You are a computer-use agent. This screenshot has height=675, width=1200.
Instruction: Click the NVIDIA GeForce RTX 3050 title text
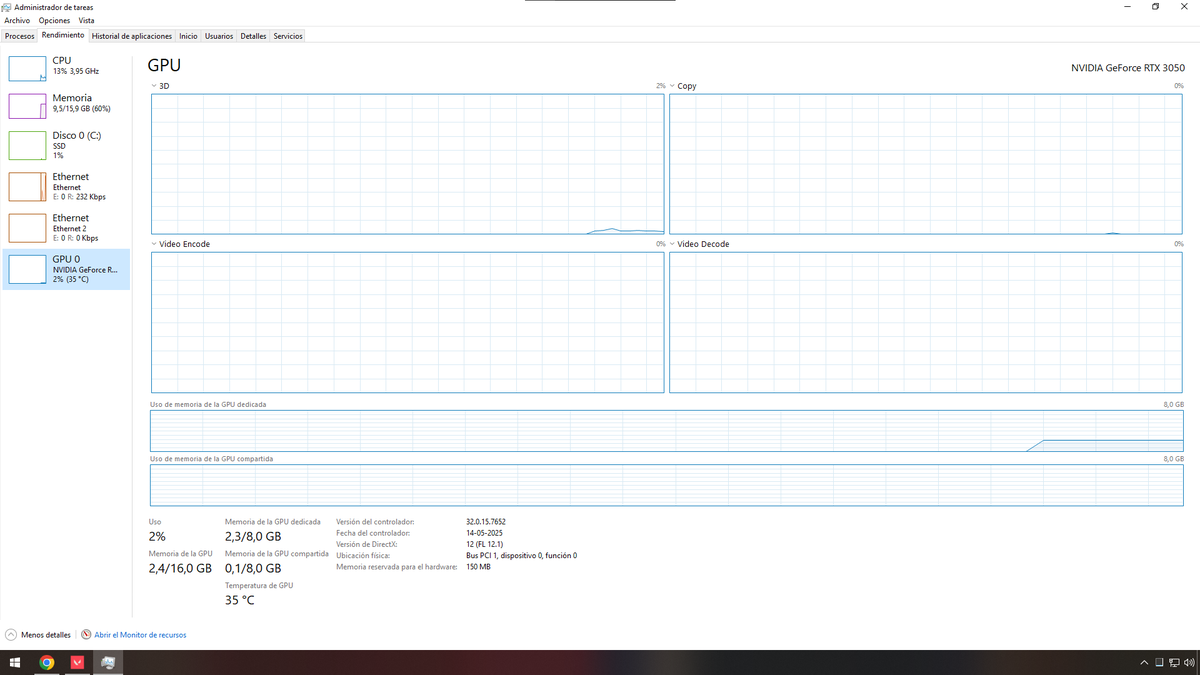tap(1128, 68)
